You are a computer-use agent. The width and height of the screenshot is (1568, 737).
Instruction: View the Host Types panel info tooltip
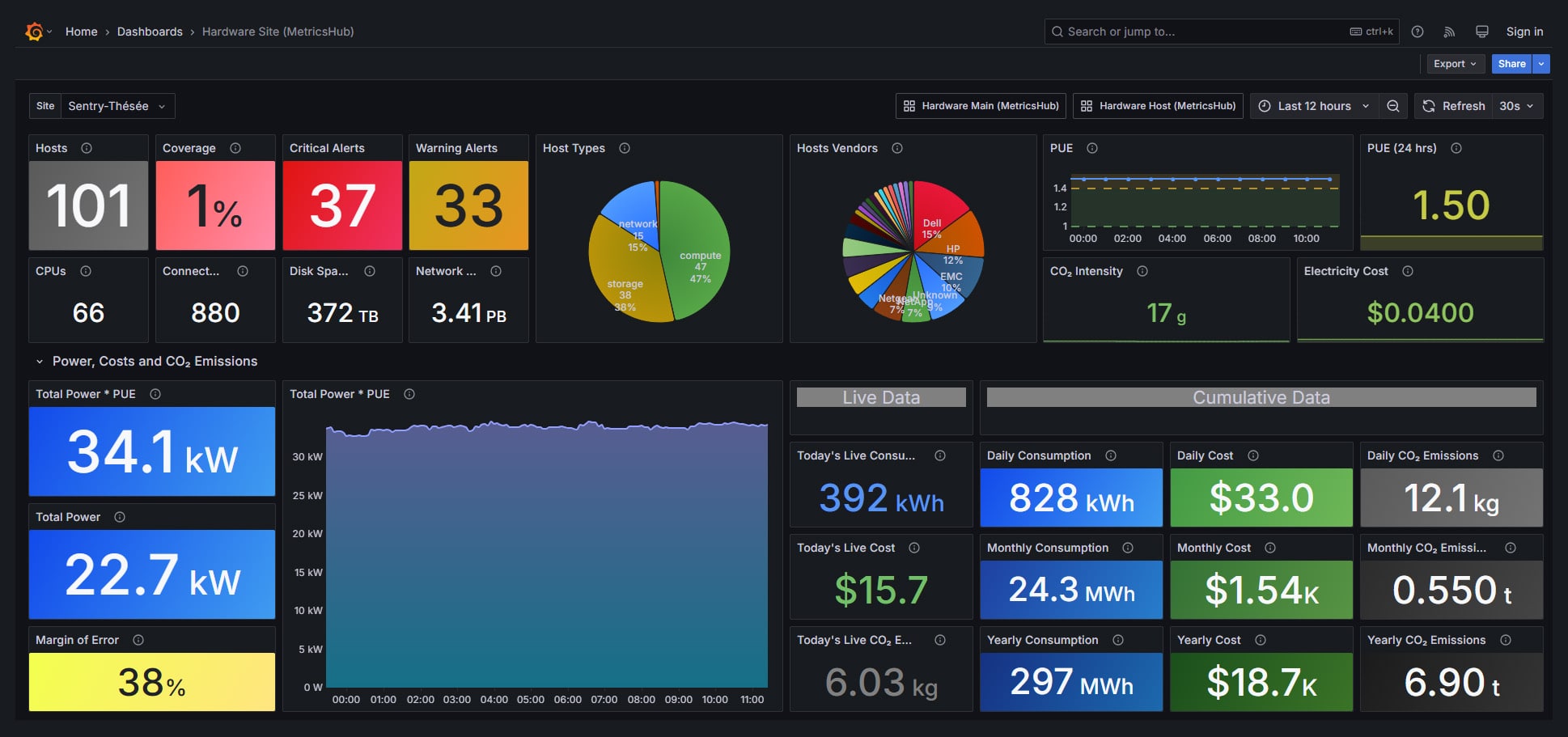click(x=624, y=148)
